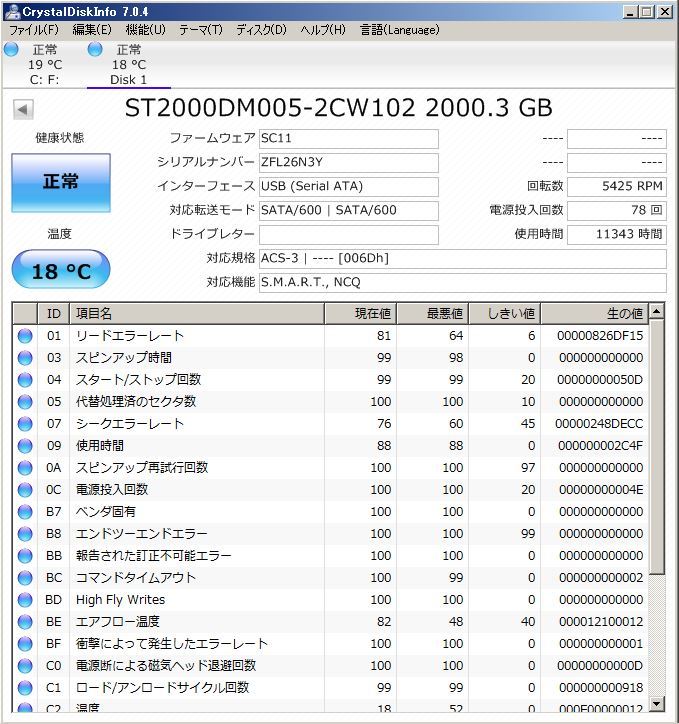The image size is (679, 724).
Task: Click the 生の値 column header
Action: (x=595, y=314)
